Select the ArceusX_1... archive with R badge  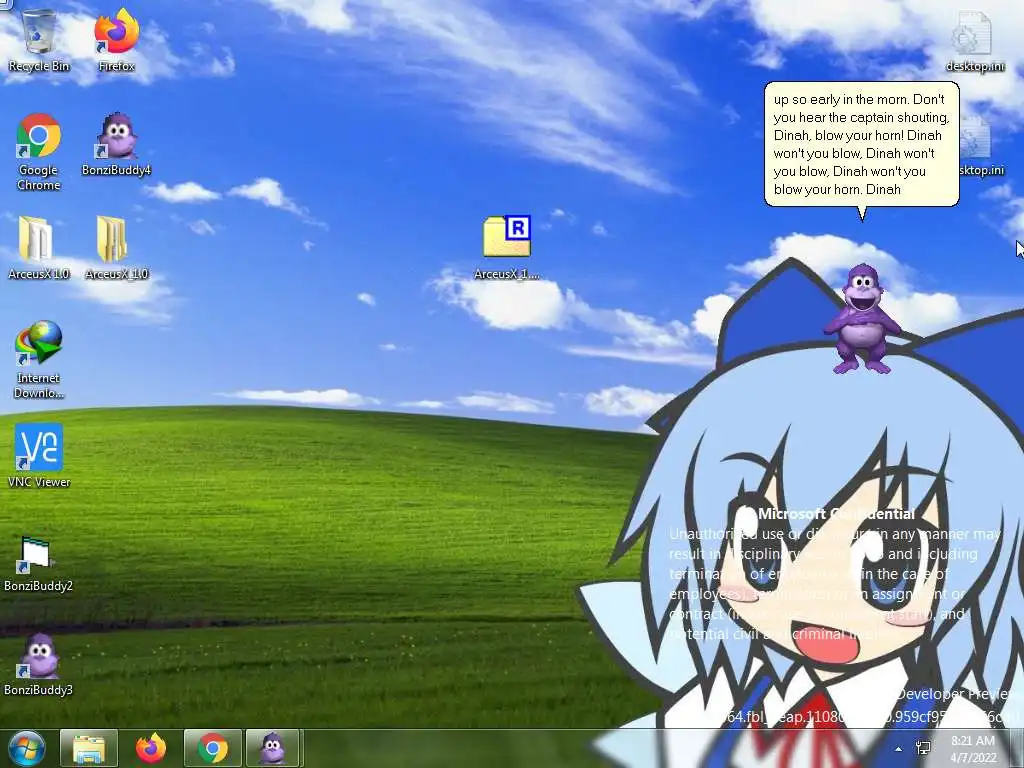pos(507,248)
